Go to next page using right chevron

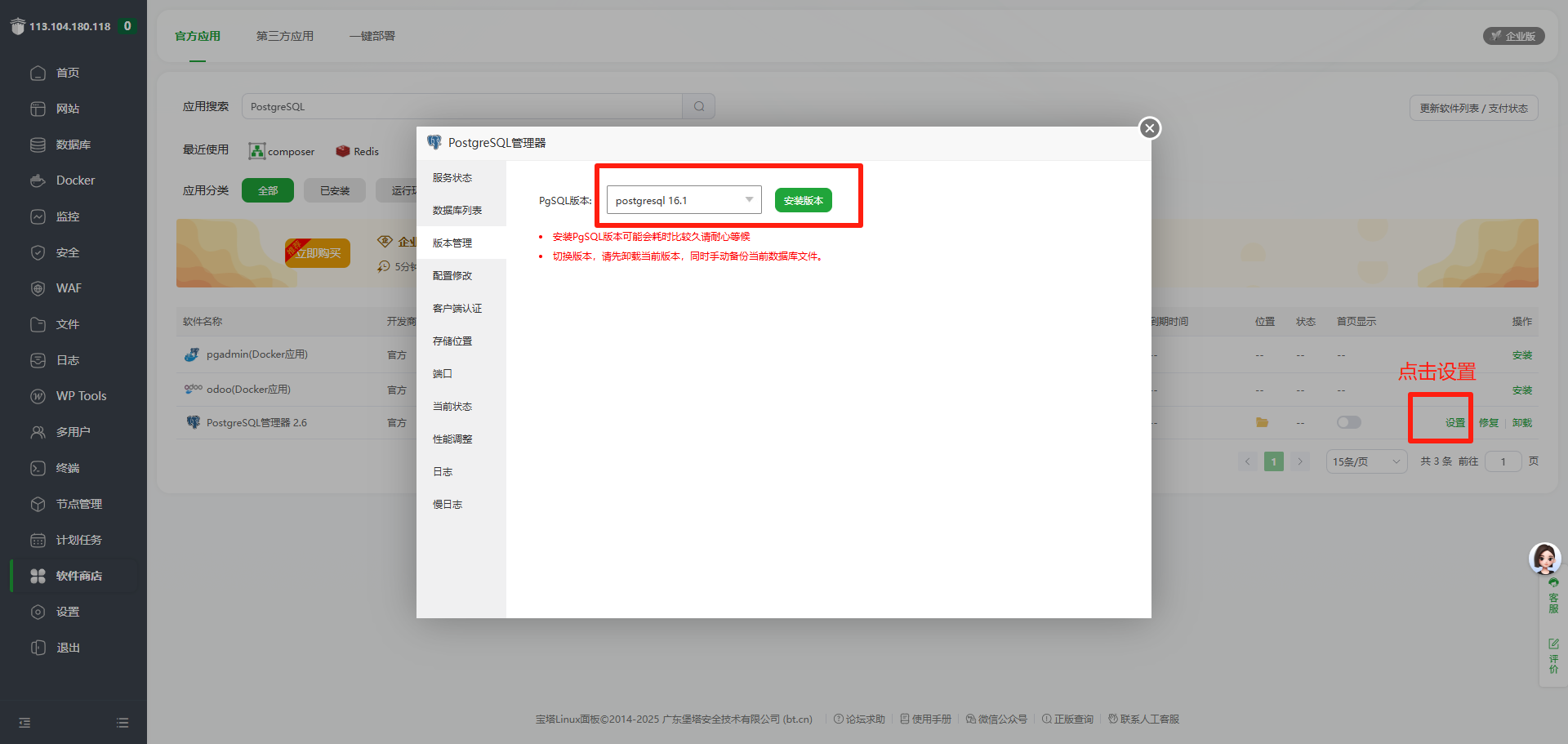1300,461
